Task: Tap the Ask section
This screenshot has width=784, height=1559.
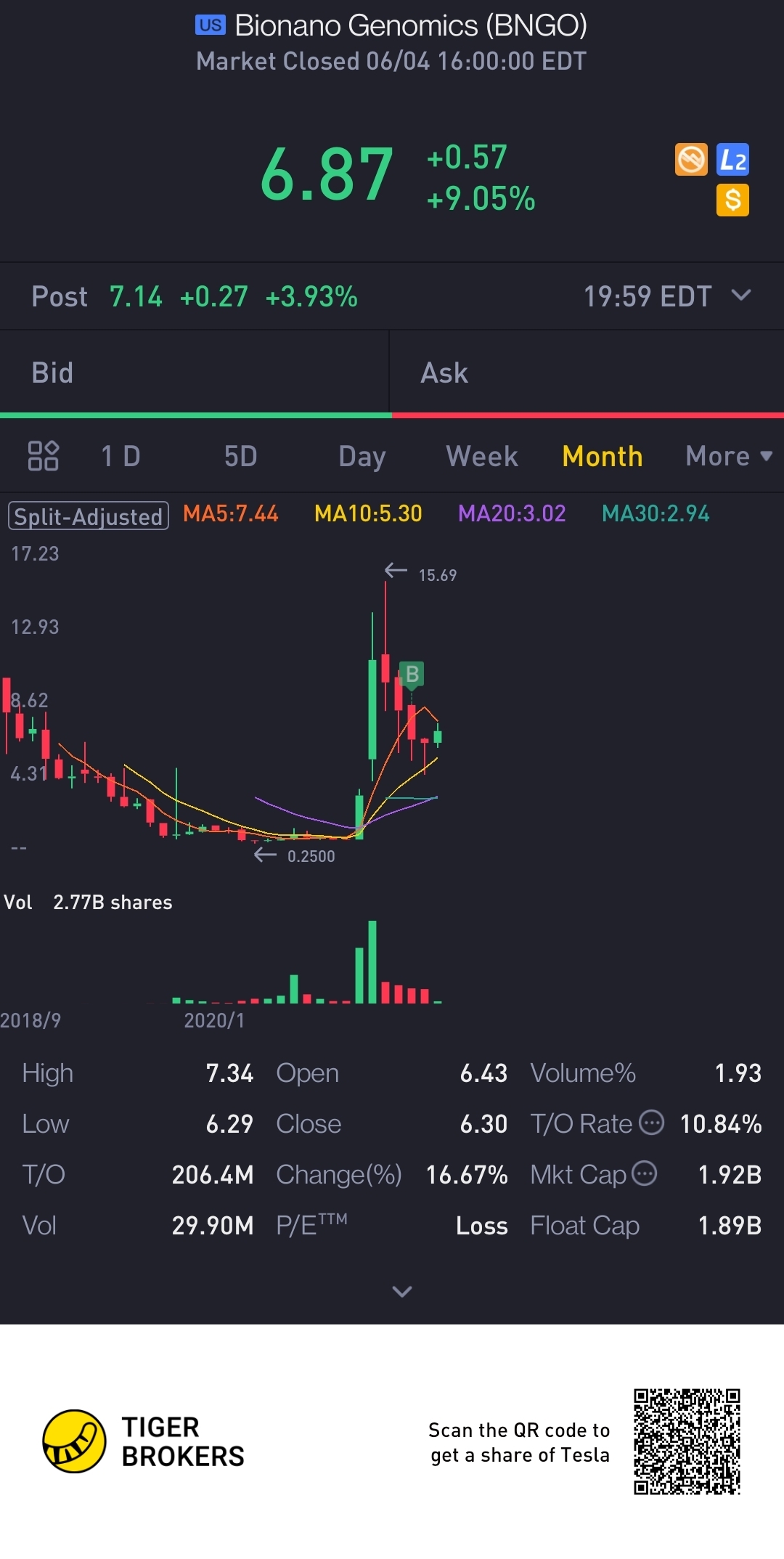Action: coord(587,373)
